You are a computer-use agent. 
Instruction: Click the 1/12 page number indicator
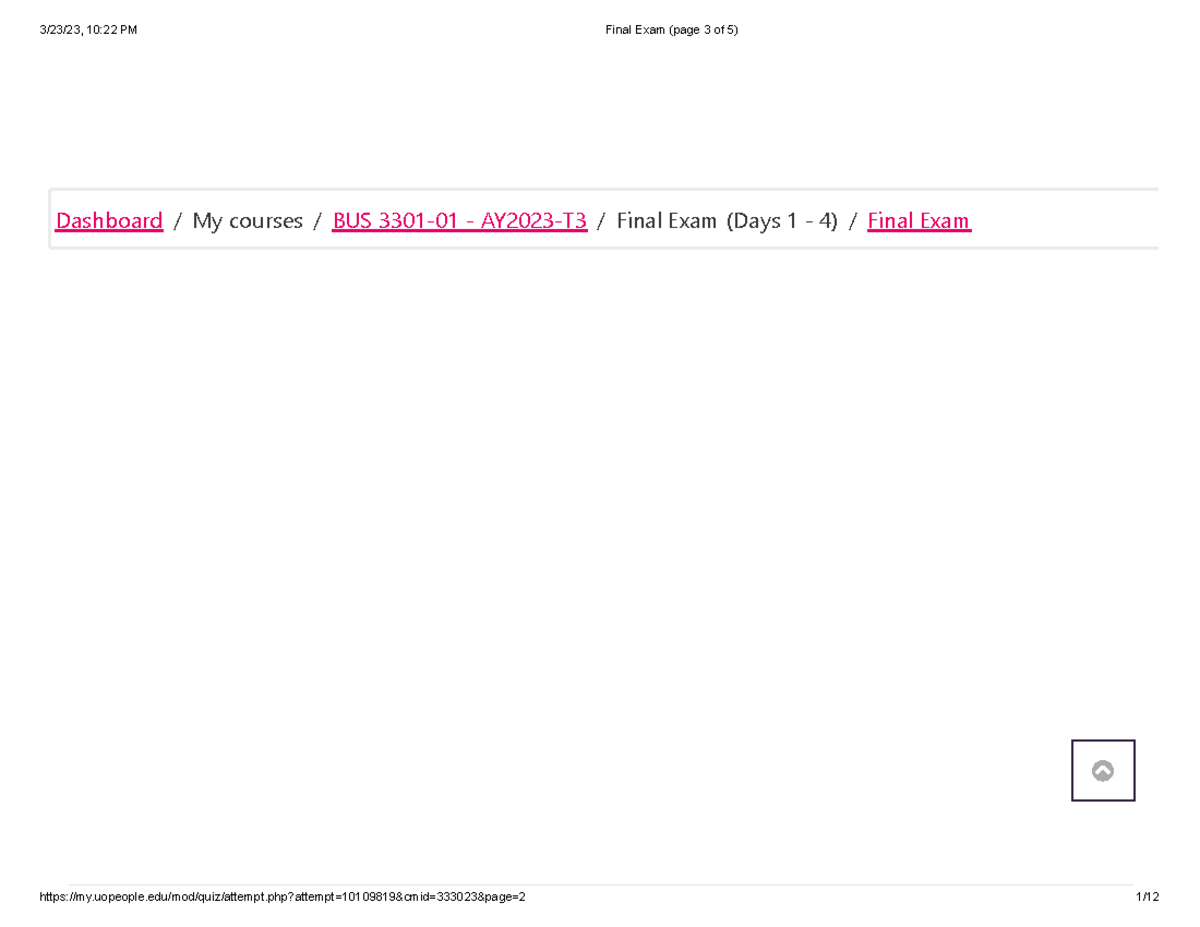(1147, 897)
